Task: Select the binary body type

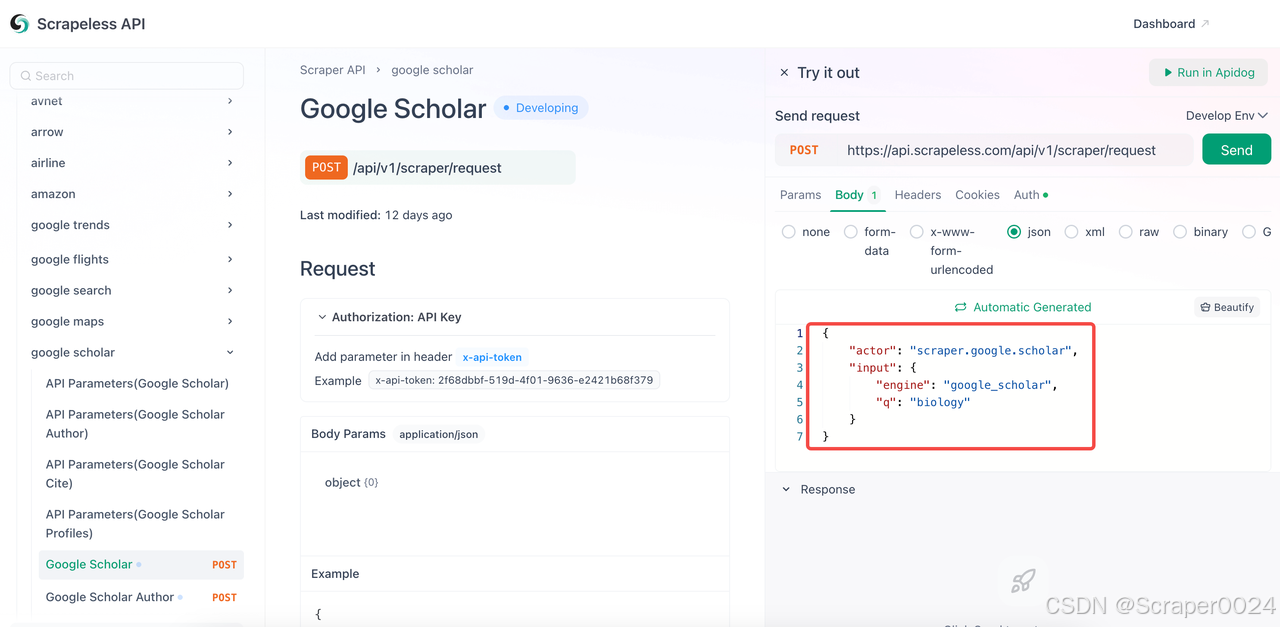Action: click(x=1180, y=232)
